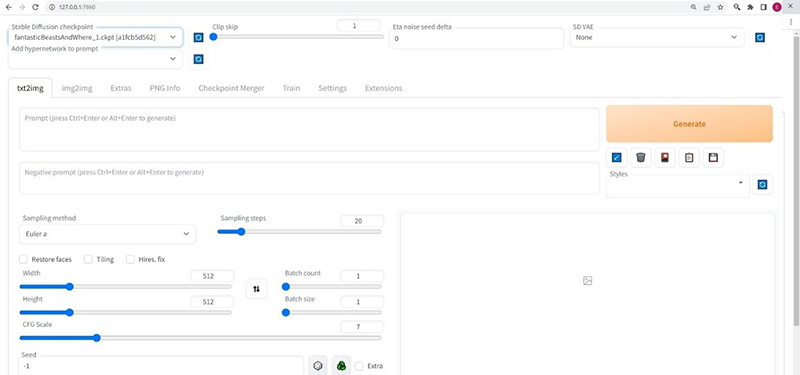Click the browser reload icon

tap(35, 7)
